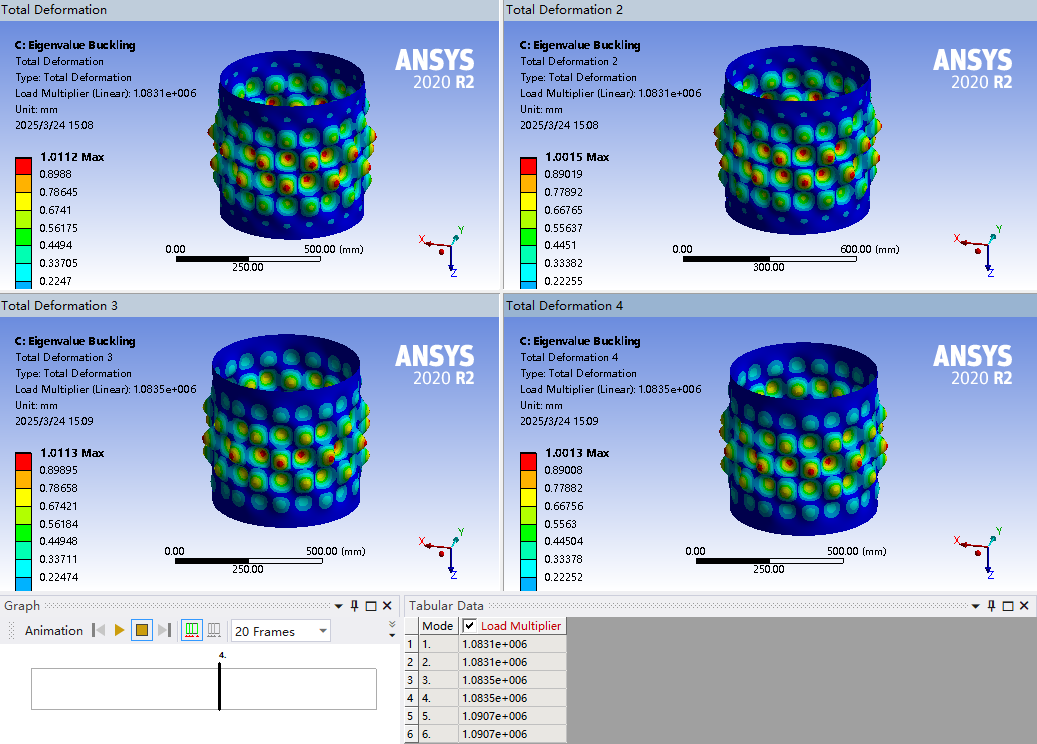Select result sets animation mode
Screen dimensions: 1037x744
click(x=214, y=630)
